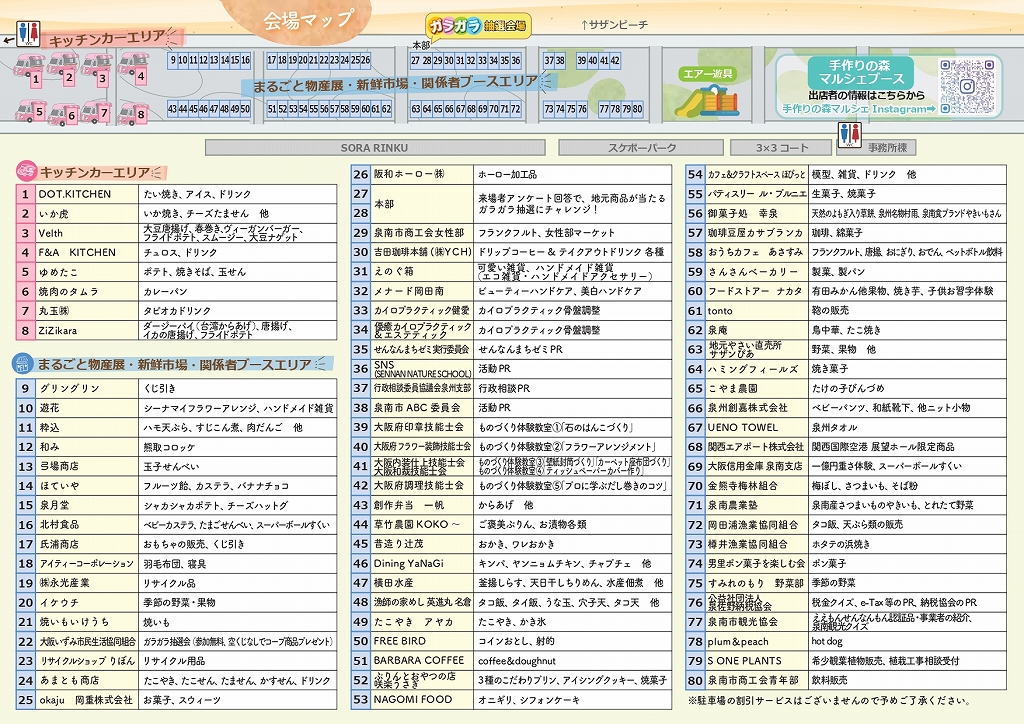The image size is (1024, 724).
Task: Click the coffee&doughnut description
Action: (x=517, y=661)
